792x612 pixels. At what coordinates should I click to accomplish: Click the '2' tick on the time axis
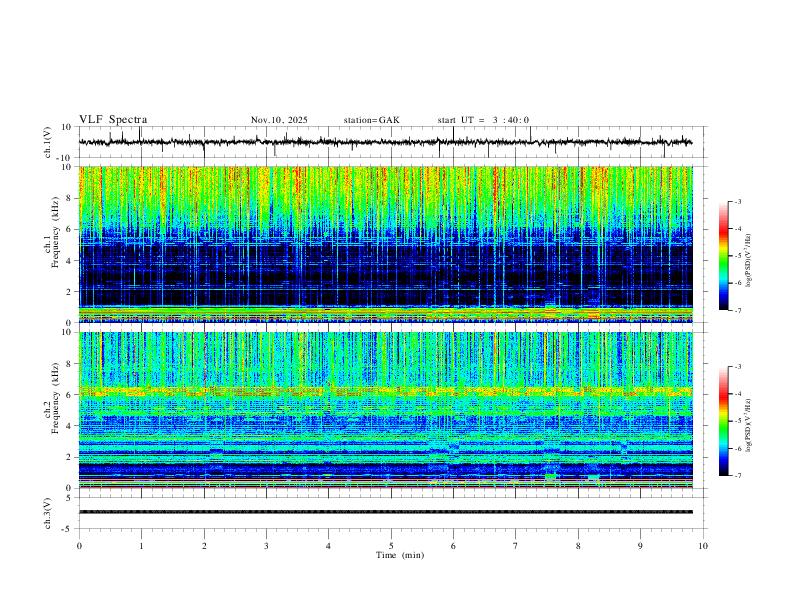click(x=204, y=546)
